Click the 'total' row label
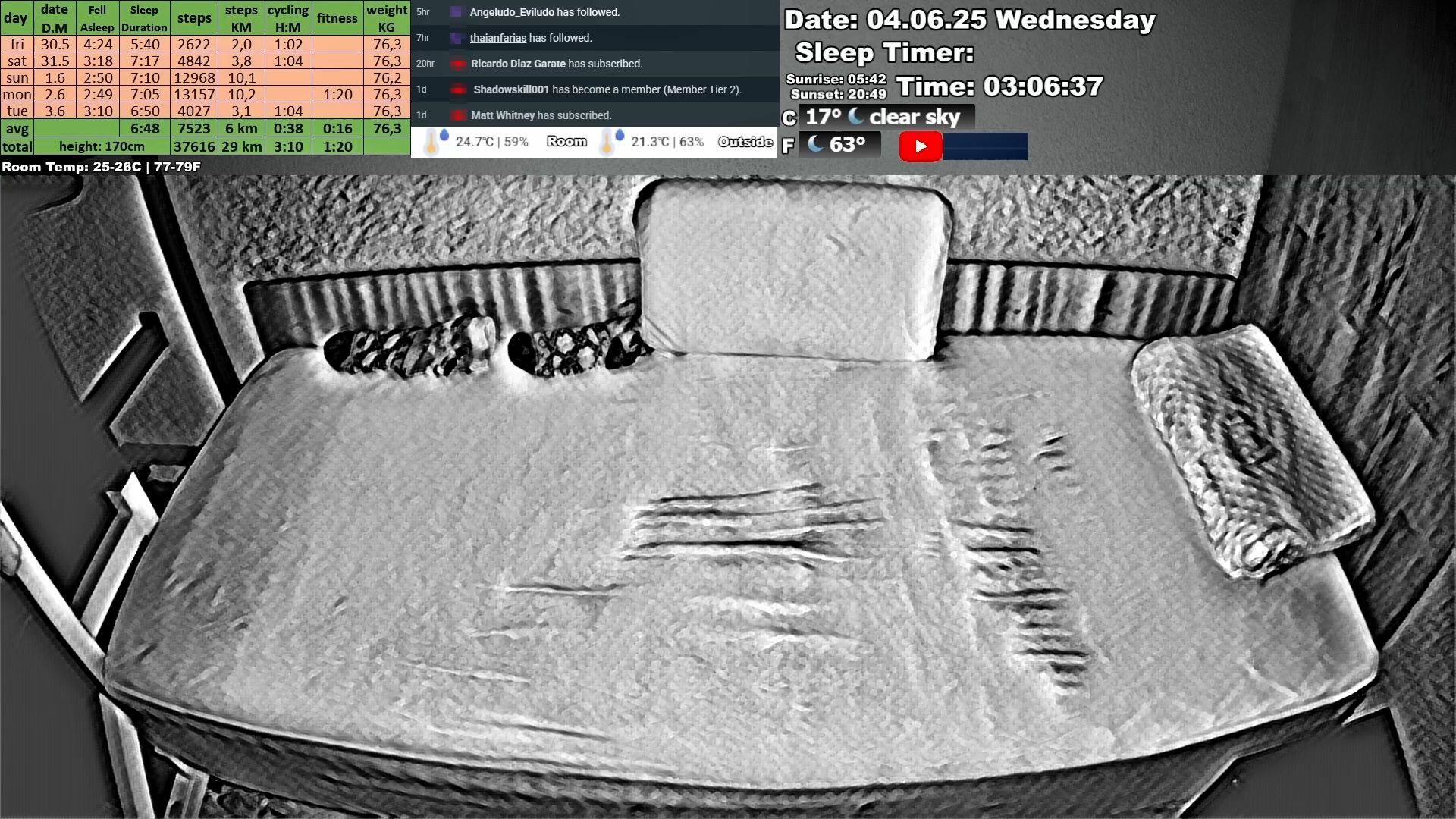This screenshot has height=819, width=1456. tap(17, 146)
